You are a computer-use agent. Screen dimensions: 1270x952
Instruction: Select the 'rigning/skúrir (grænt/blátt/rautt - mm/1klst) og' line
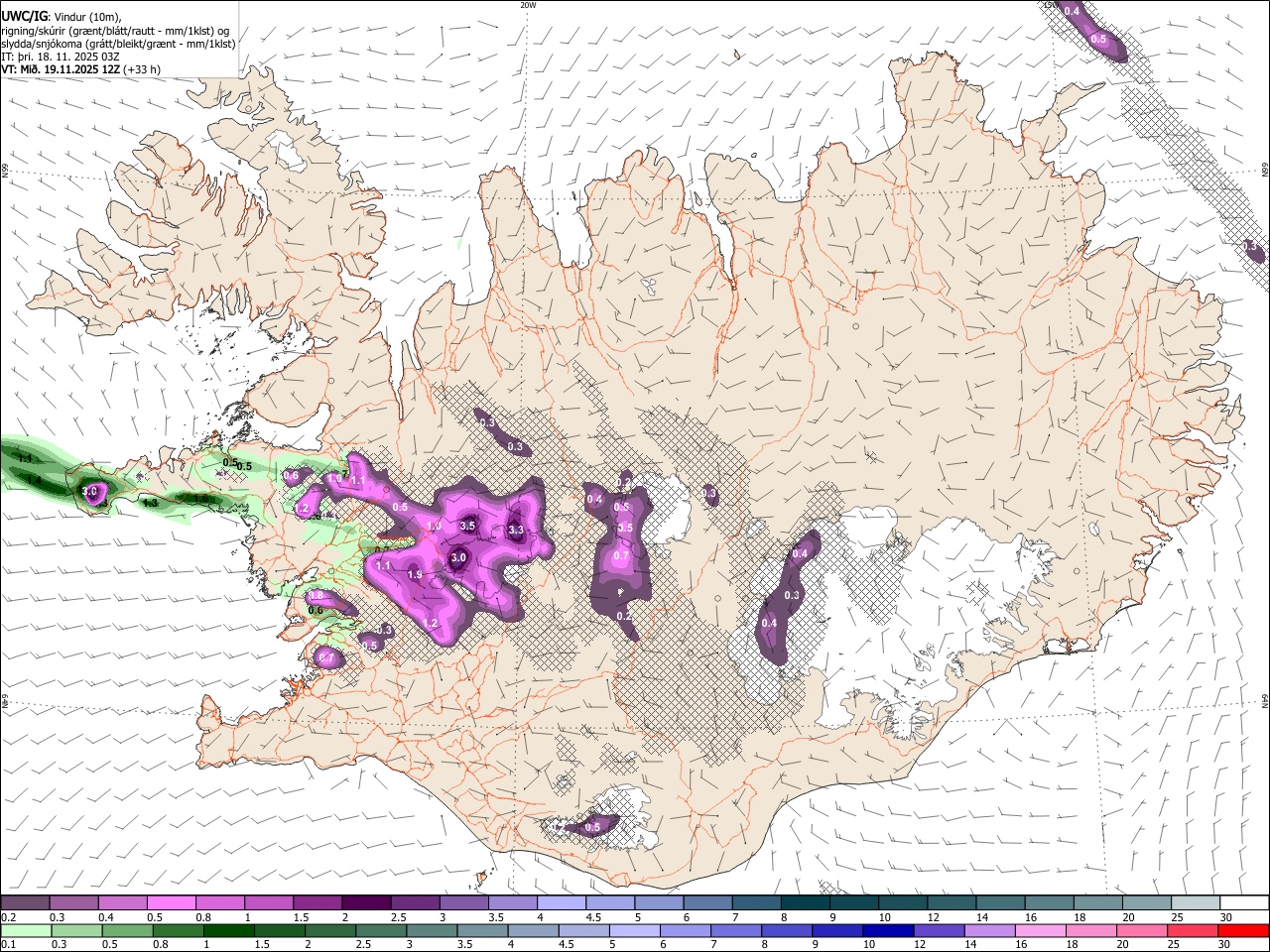pyautogui.click(x=115, y=30)
